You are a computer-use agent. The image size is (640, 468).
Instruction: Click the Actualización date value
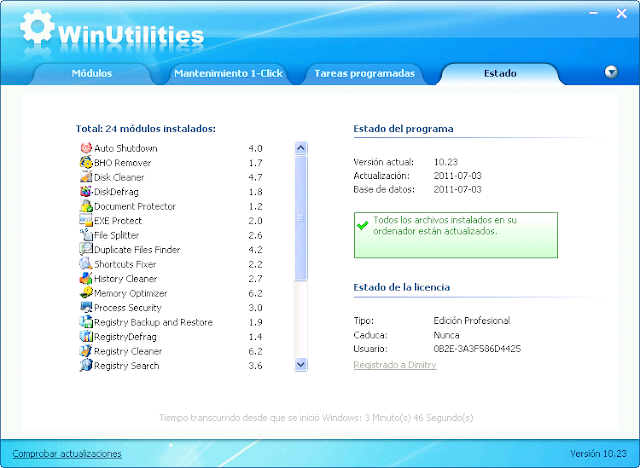pos(458,176)
